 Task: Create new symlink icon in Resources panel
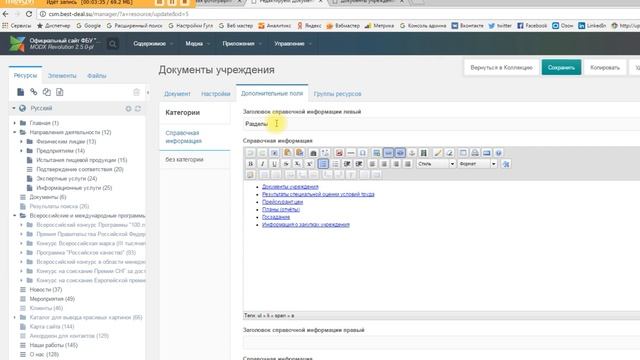[47, 92]
